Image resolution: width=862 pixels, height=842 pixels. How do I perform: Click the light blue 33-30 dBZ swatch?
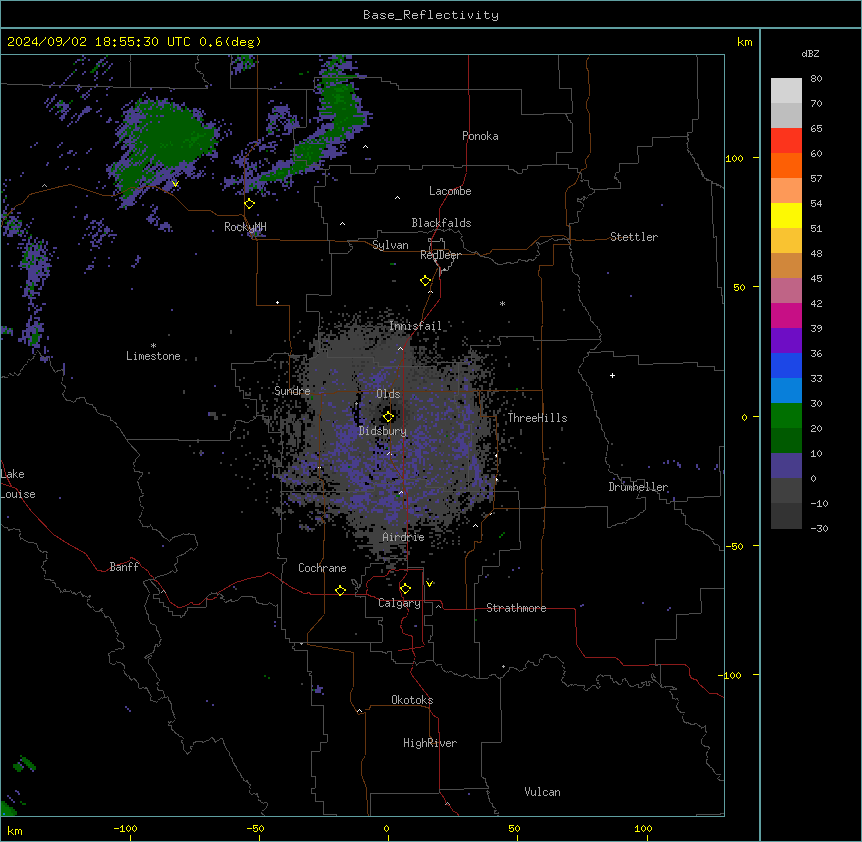[786, 391]
